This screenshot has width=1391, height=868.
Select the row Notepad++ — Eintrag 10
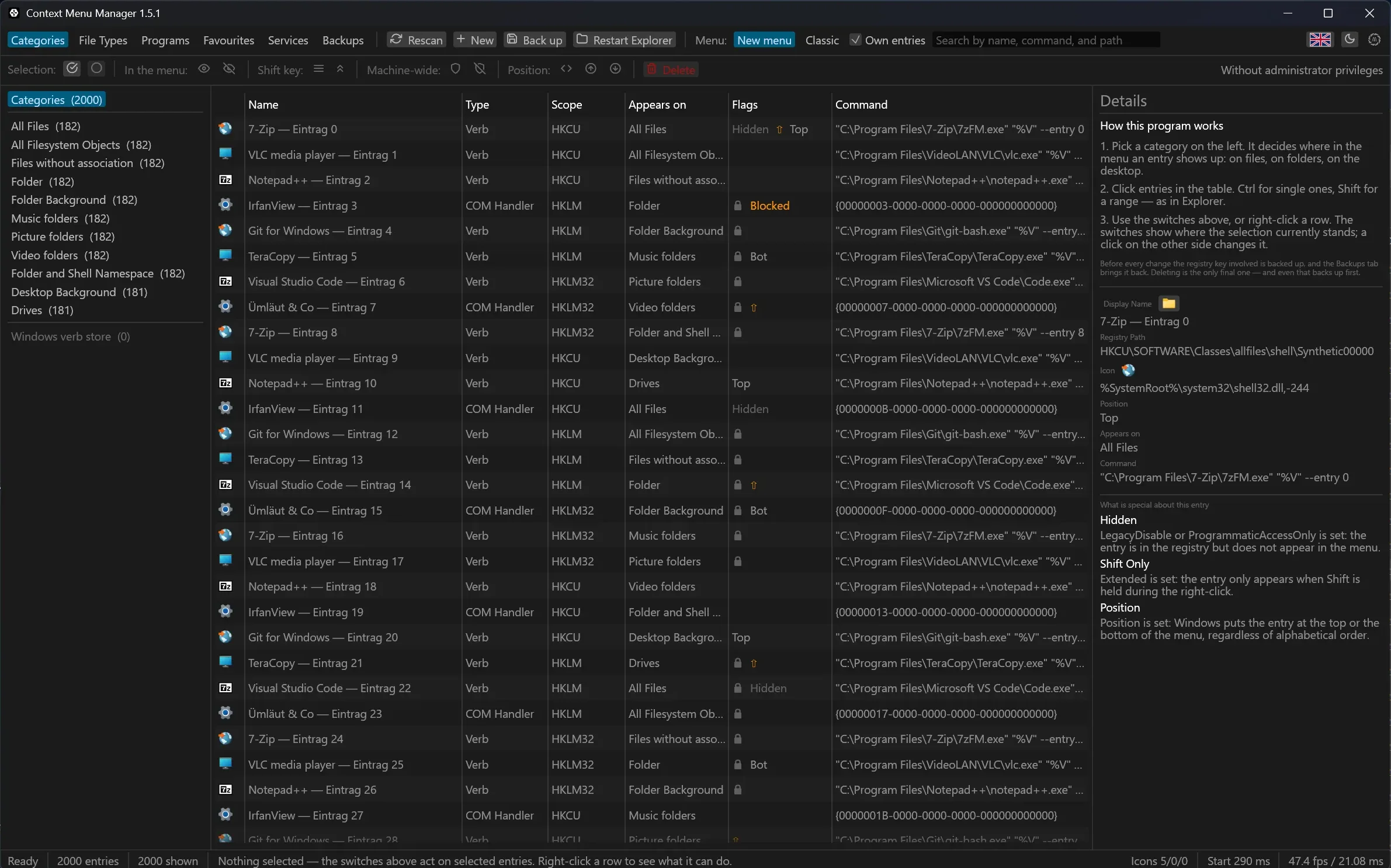tap(651, 383)
